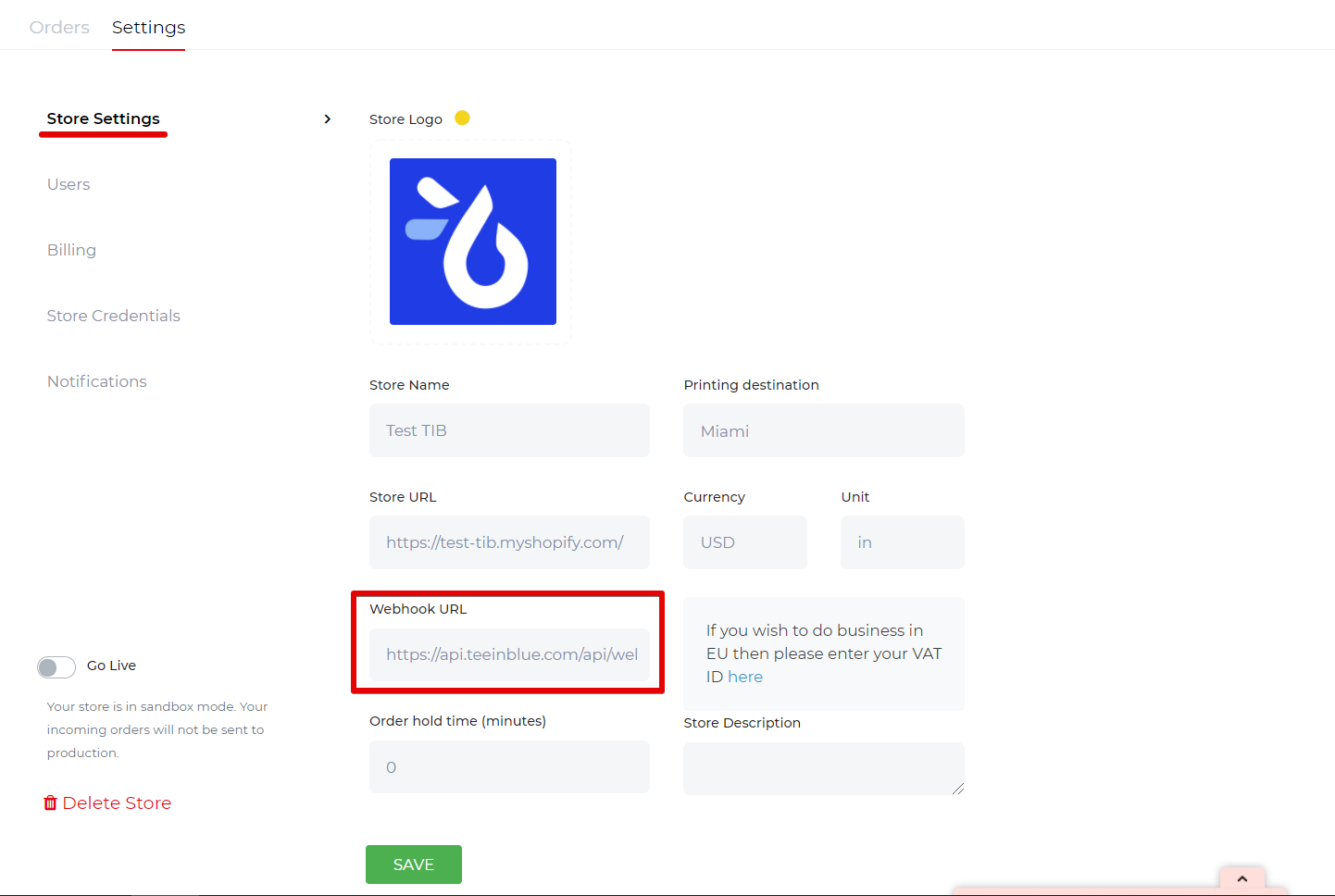Open the Notifications settings
This screenshot has height=896, width=1335.
coord(96,381)
